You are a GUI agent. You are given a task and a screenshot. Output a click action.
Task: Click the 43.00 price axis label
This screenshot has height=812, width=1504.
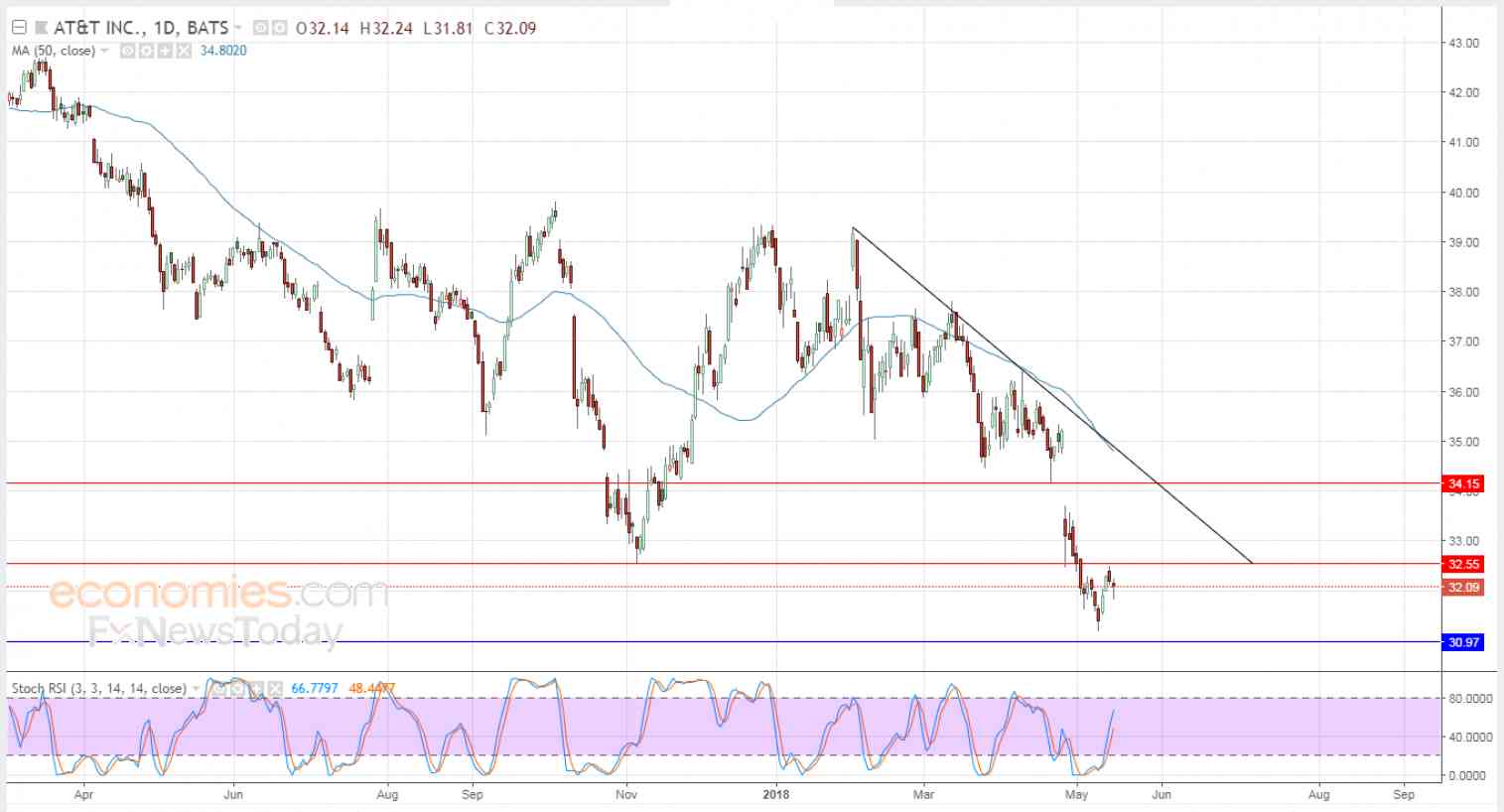1464,43
